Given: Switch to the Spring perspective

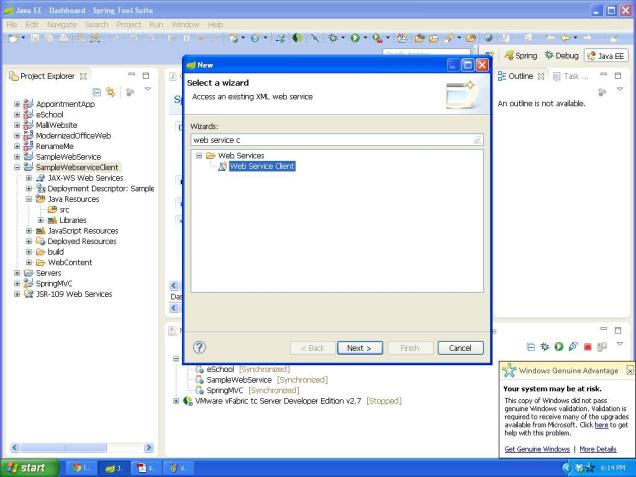Looking at the screenshot, I should [x=521, y=56].
